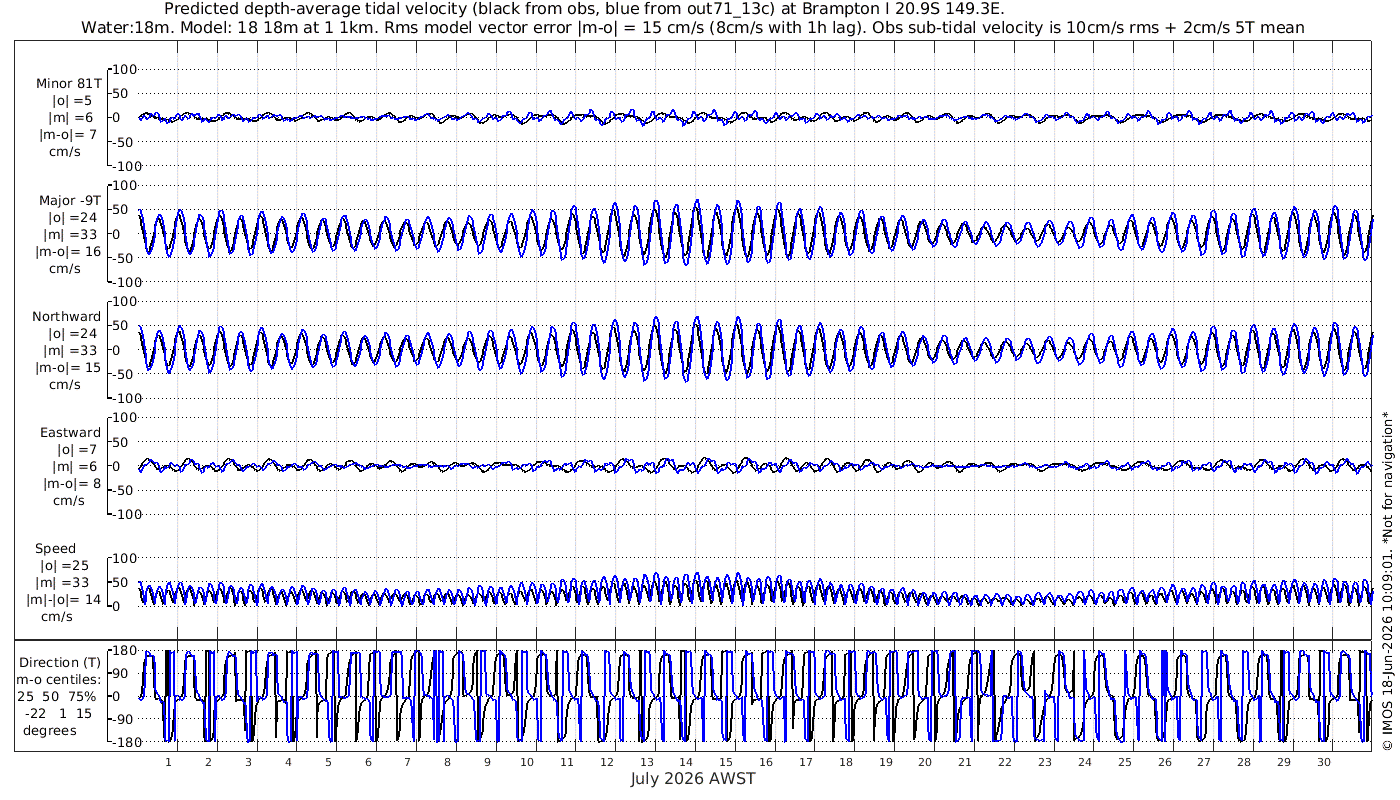Select '|m-o|= 15' in Northward panel
This screenshot has height=800, width=1400.
(x=69, y=368)
